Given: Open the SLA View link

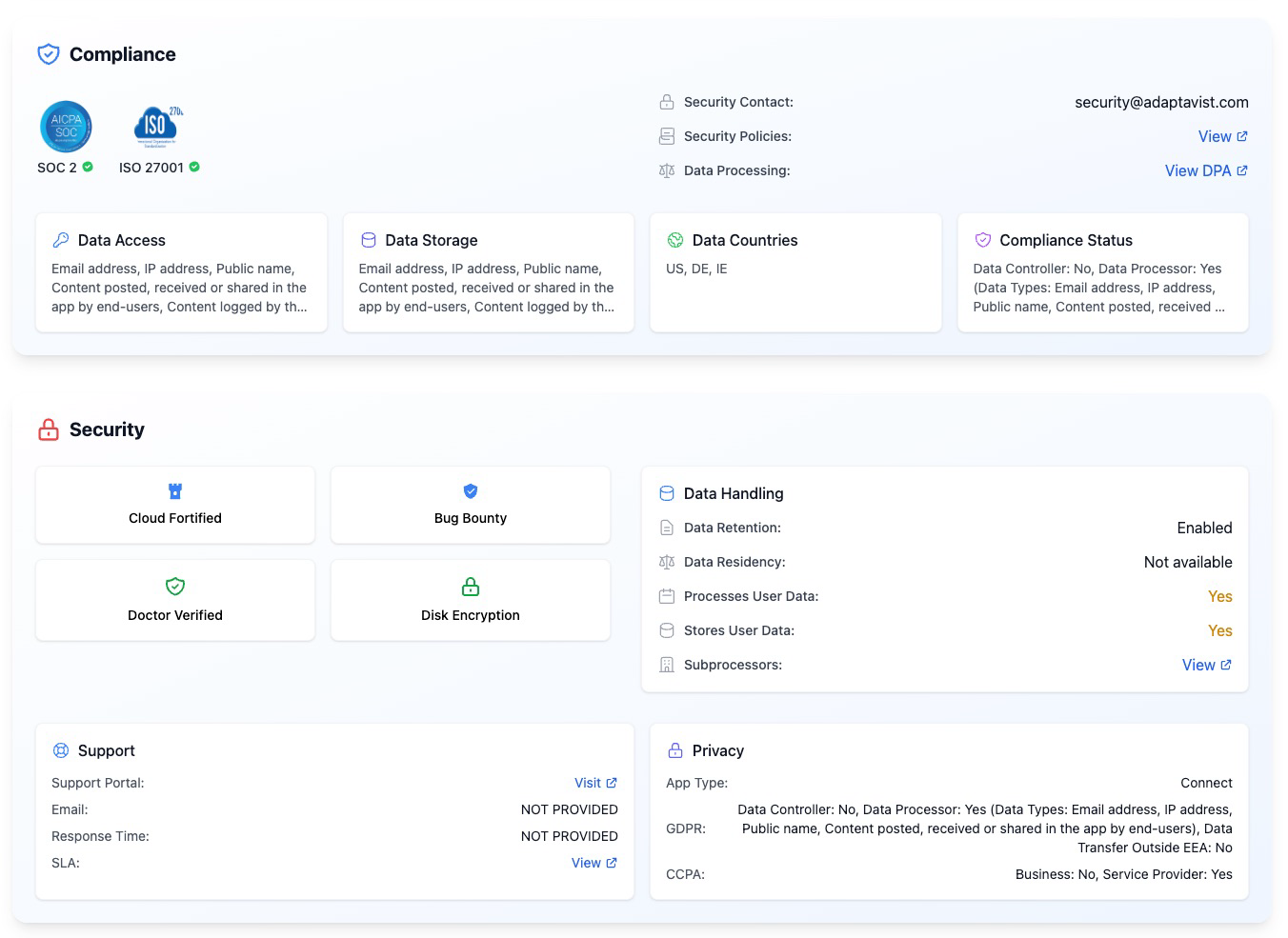Looking at the screenshot, I should coord(594,863).
